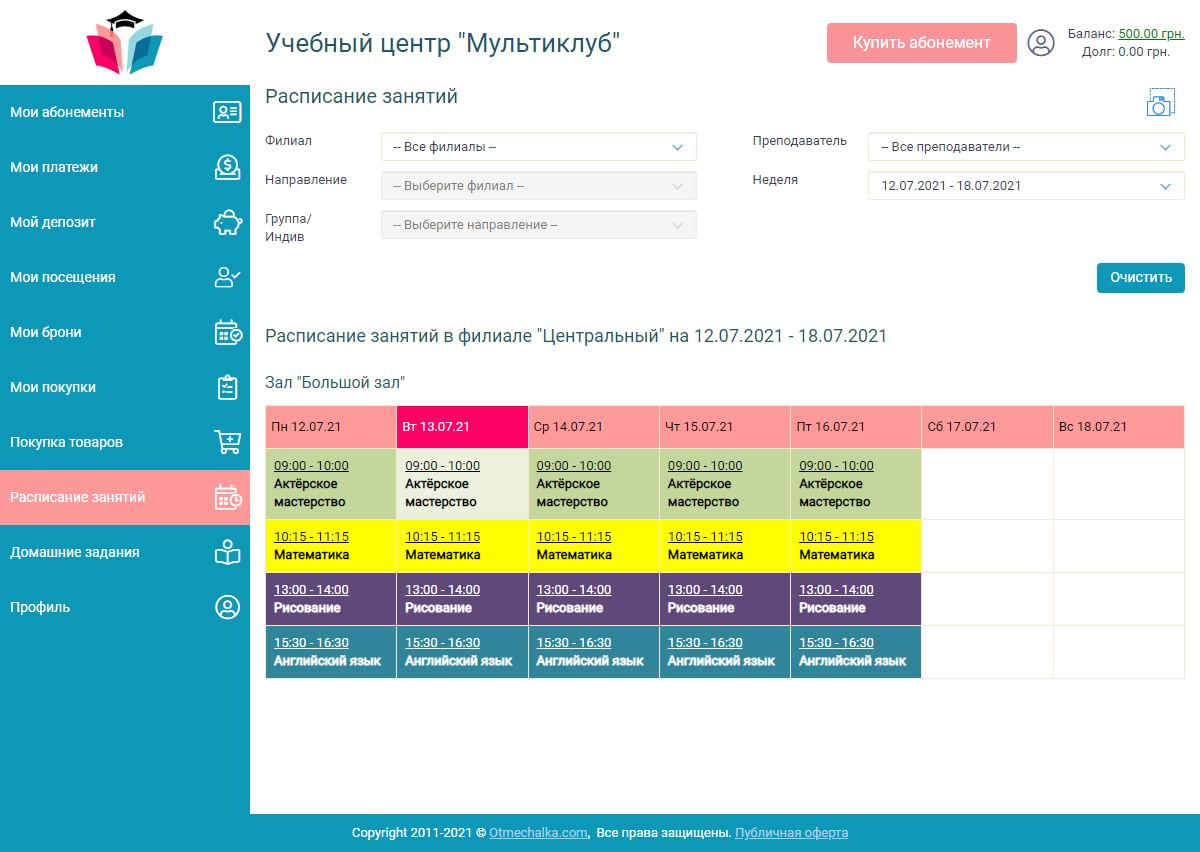This screenshot has height=852, width=1200.
Task: Open the Преподаватель dropdown list
Action: coord(1025,147)
